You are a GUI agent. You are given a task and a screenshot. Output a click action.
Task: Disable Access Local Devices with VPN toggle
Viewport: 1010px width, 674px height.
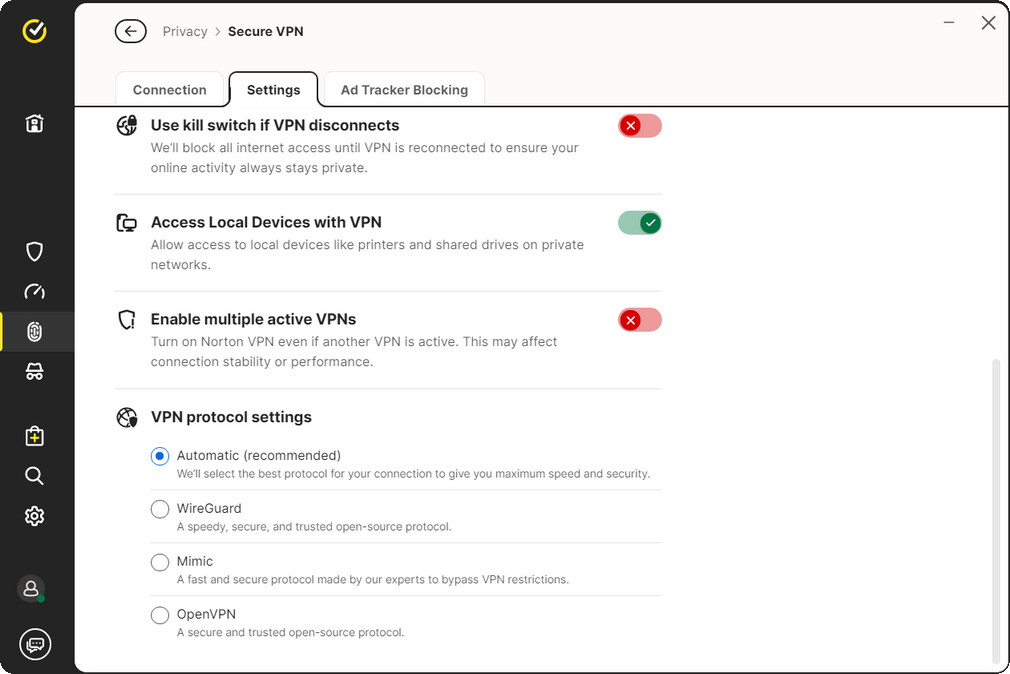[x=640, y=223]
